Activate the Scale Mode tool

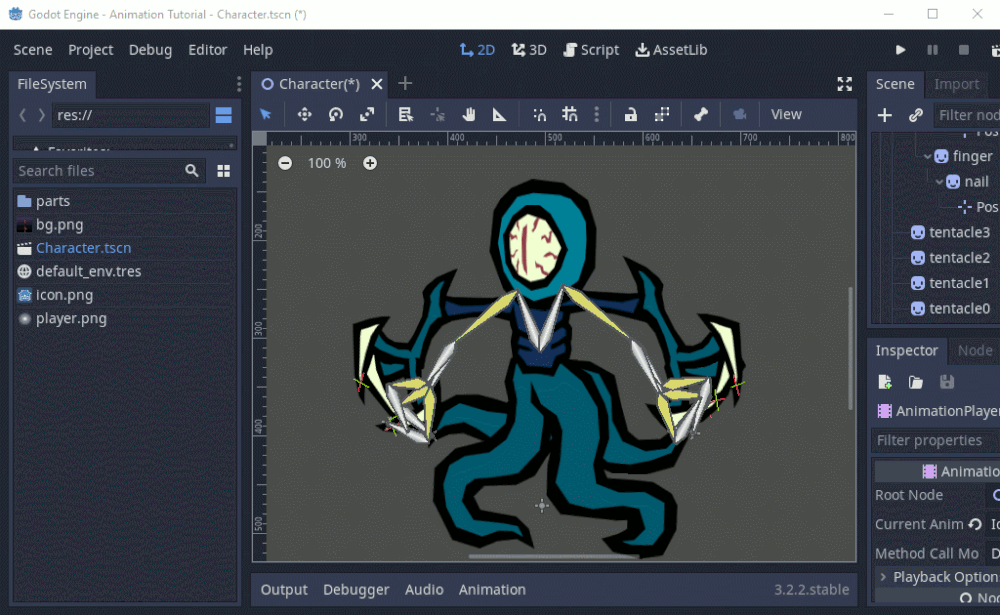(367, 114)
